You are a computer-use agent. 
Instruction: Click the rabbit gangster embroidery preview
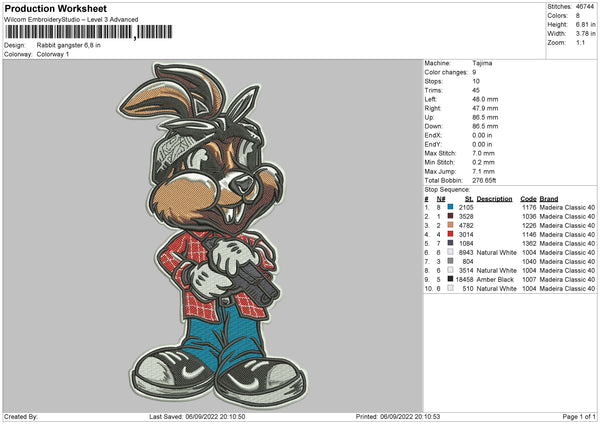click(213, 235)
